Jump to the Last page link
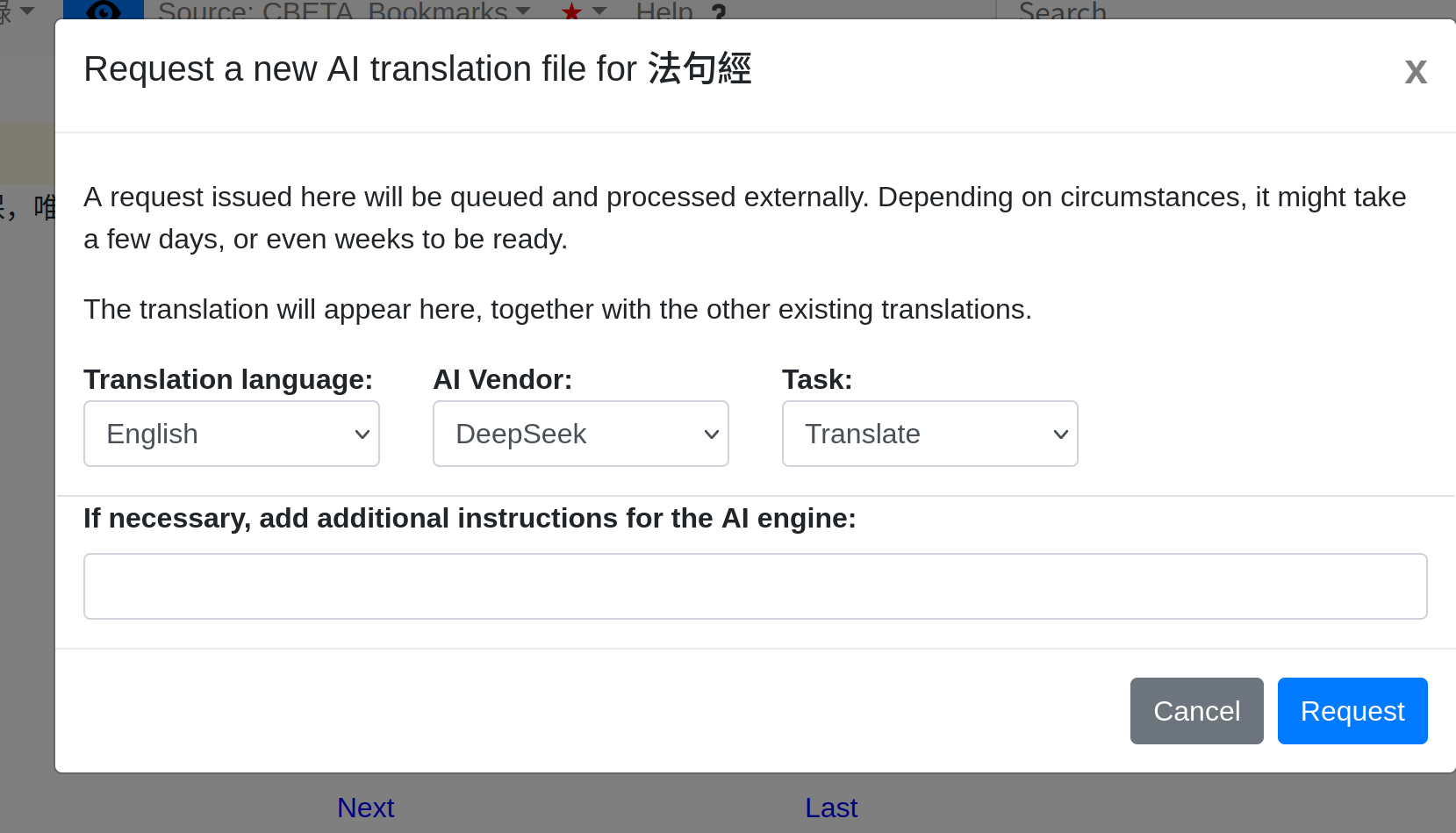 click(x=830, y=808)
